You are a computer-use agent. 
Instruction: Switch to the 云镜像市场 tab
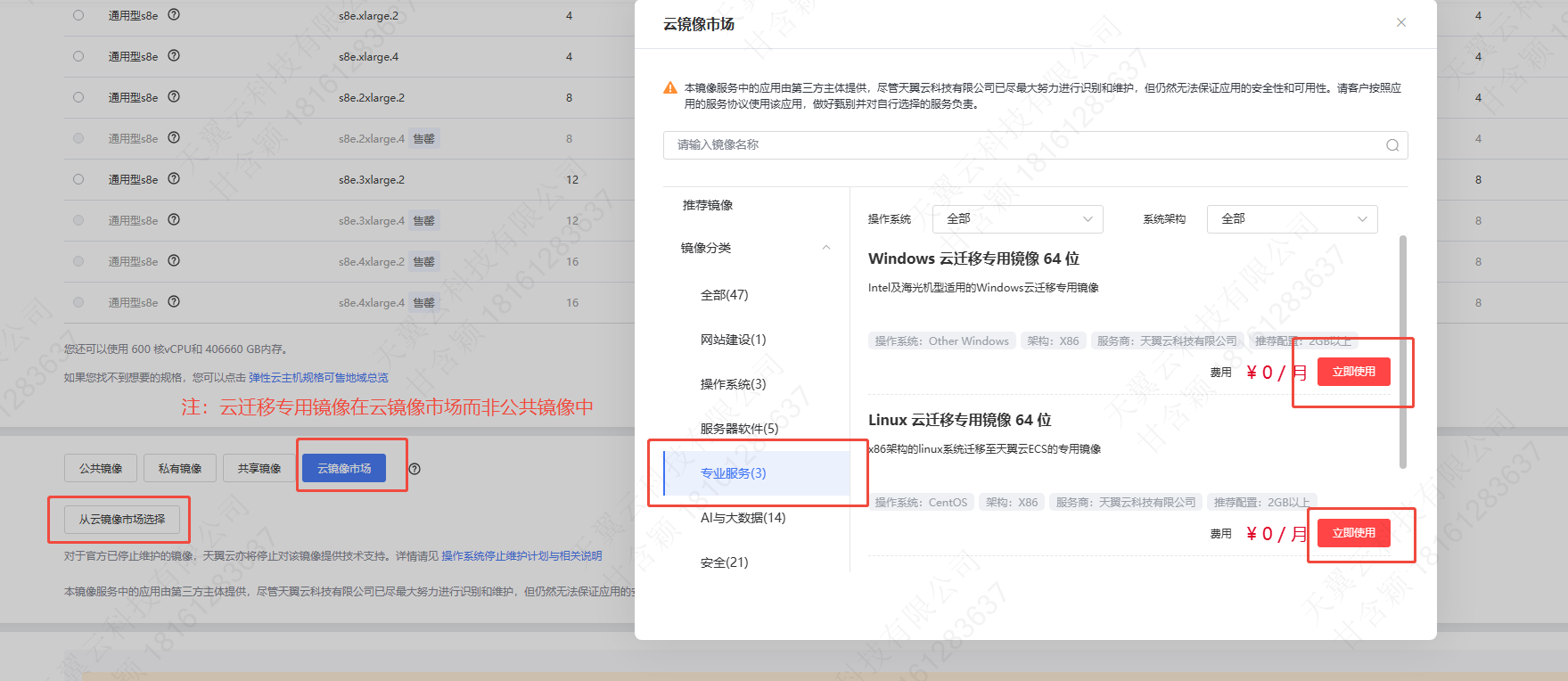(x=344, y=468)
